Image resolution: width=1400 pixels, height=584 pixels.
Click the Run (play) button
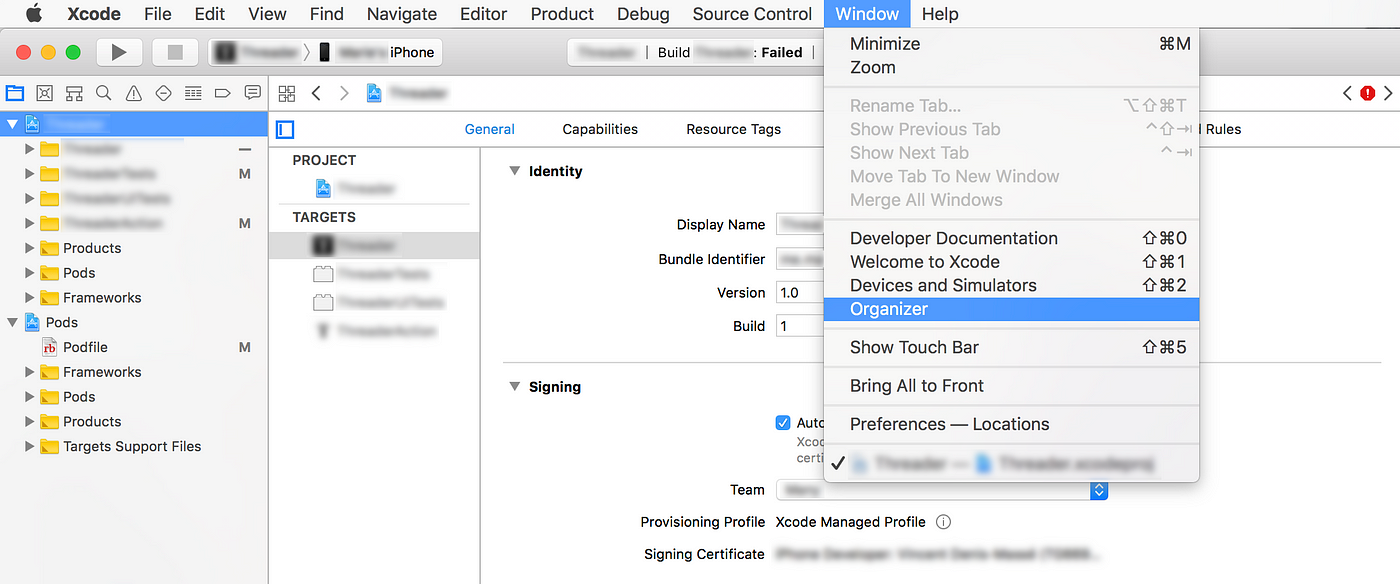tap(119, 52)
